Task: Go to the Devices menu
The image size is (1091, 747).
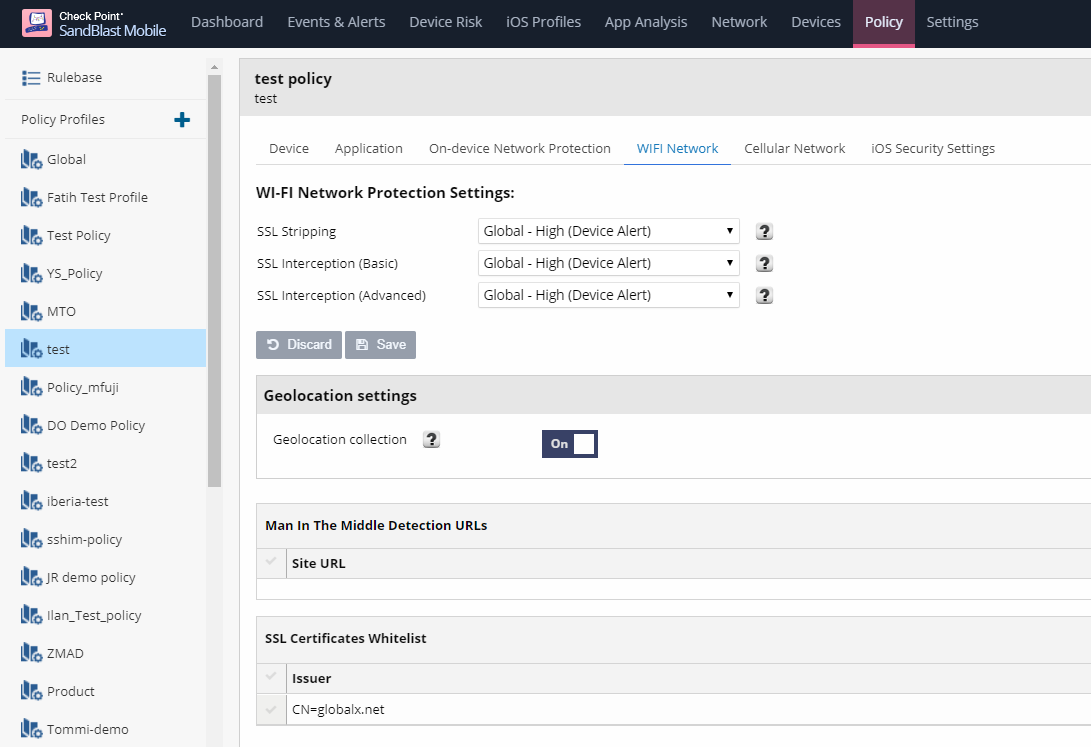Action: click(x=816, y=22)
